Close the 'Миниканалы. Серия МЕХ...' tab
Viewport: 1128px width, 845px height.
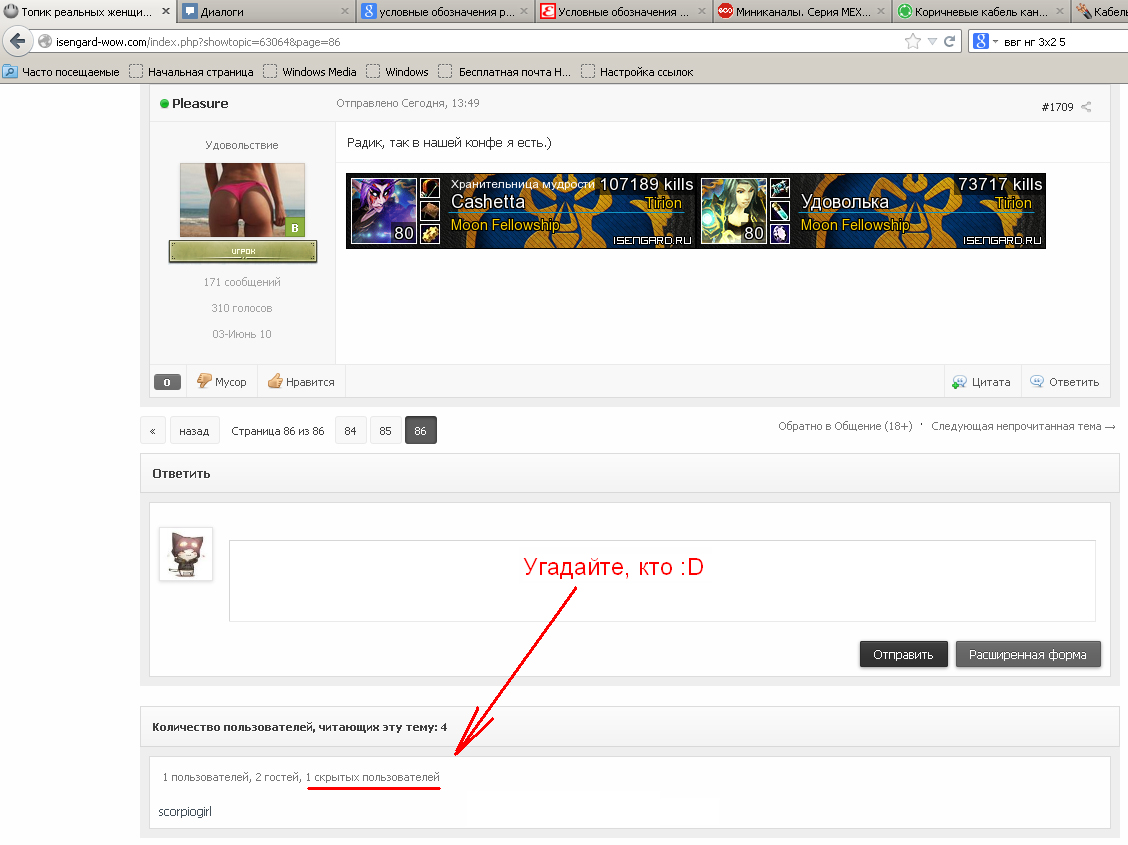[881, 12]
